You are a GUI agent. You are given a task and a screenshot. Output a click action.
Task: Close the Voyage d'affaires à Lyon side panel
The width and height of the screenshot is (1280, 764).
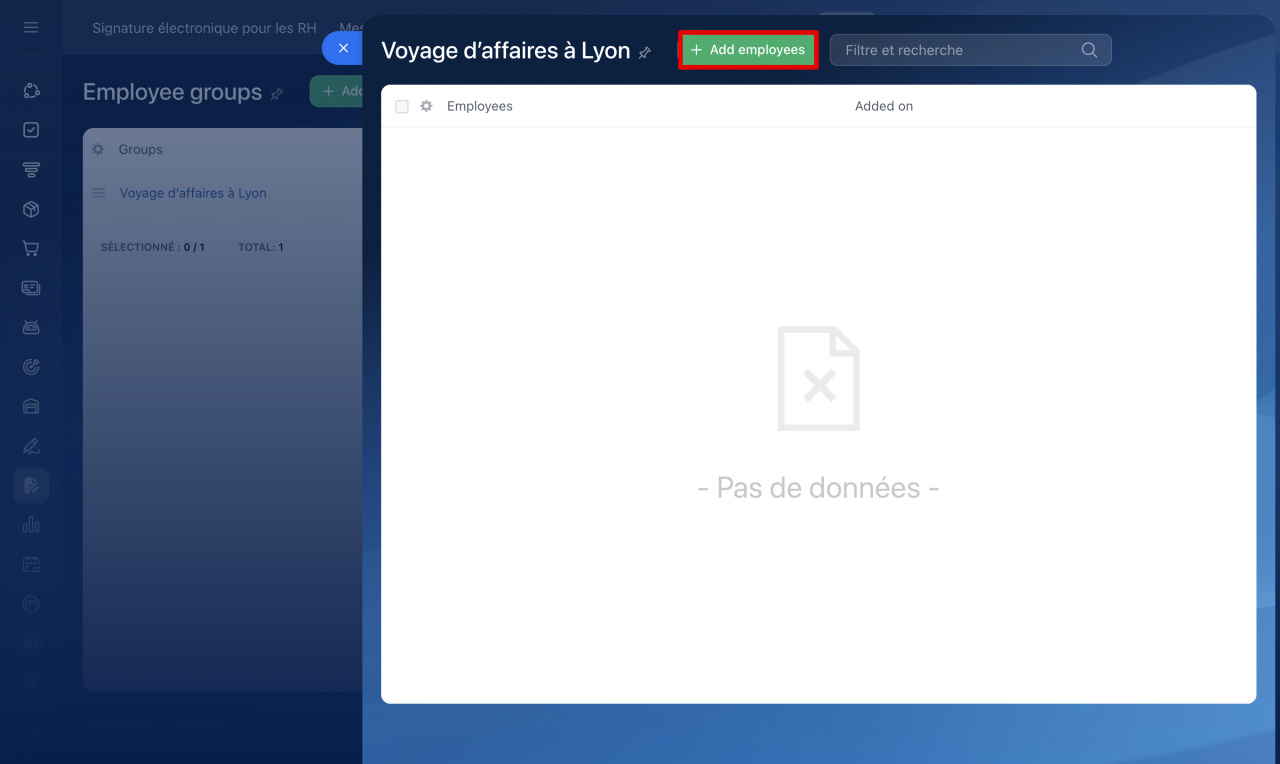[343, 48]
